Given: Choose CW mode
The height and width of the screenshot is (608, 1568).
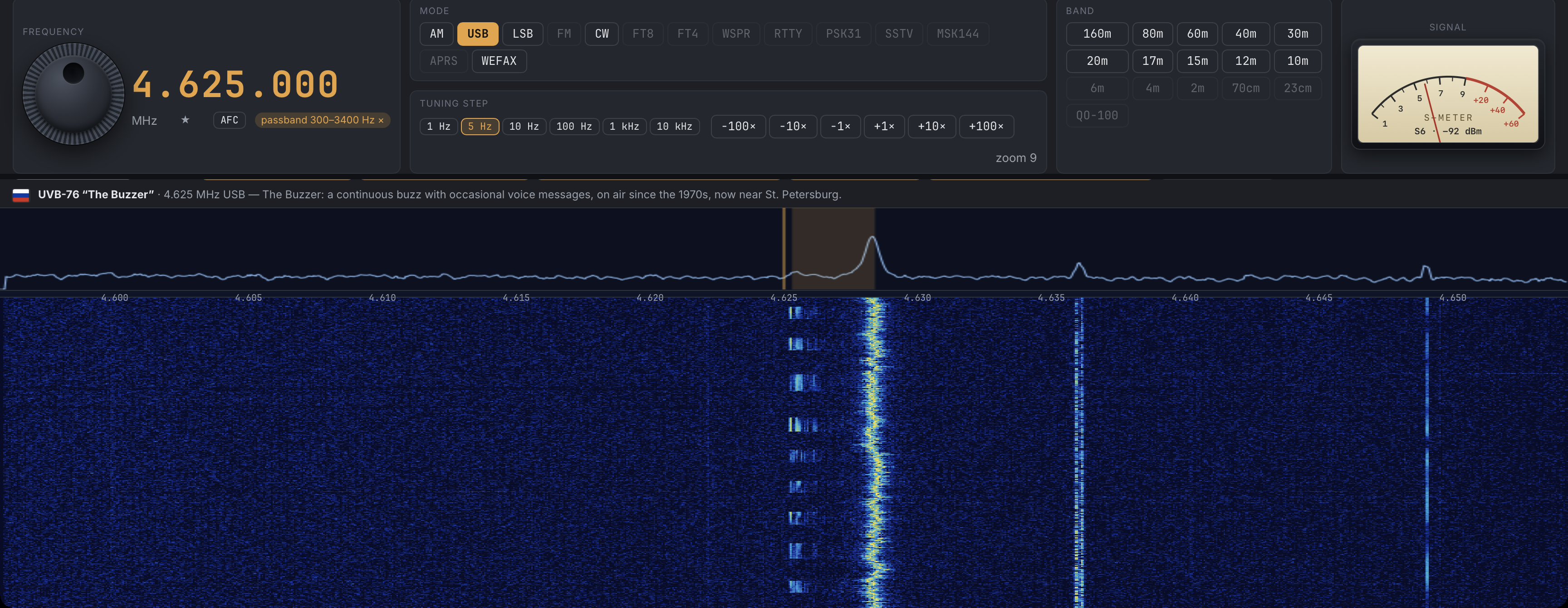Looking at the screenshot, I should click(602, 34).
